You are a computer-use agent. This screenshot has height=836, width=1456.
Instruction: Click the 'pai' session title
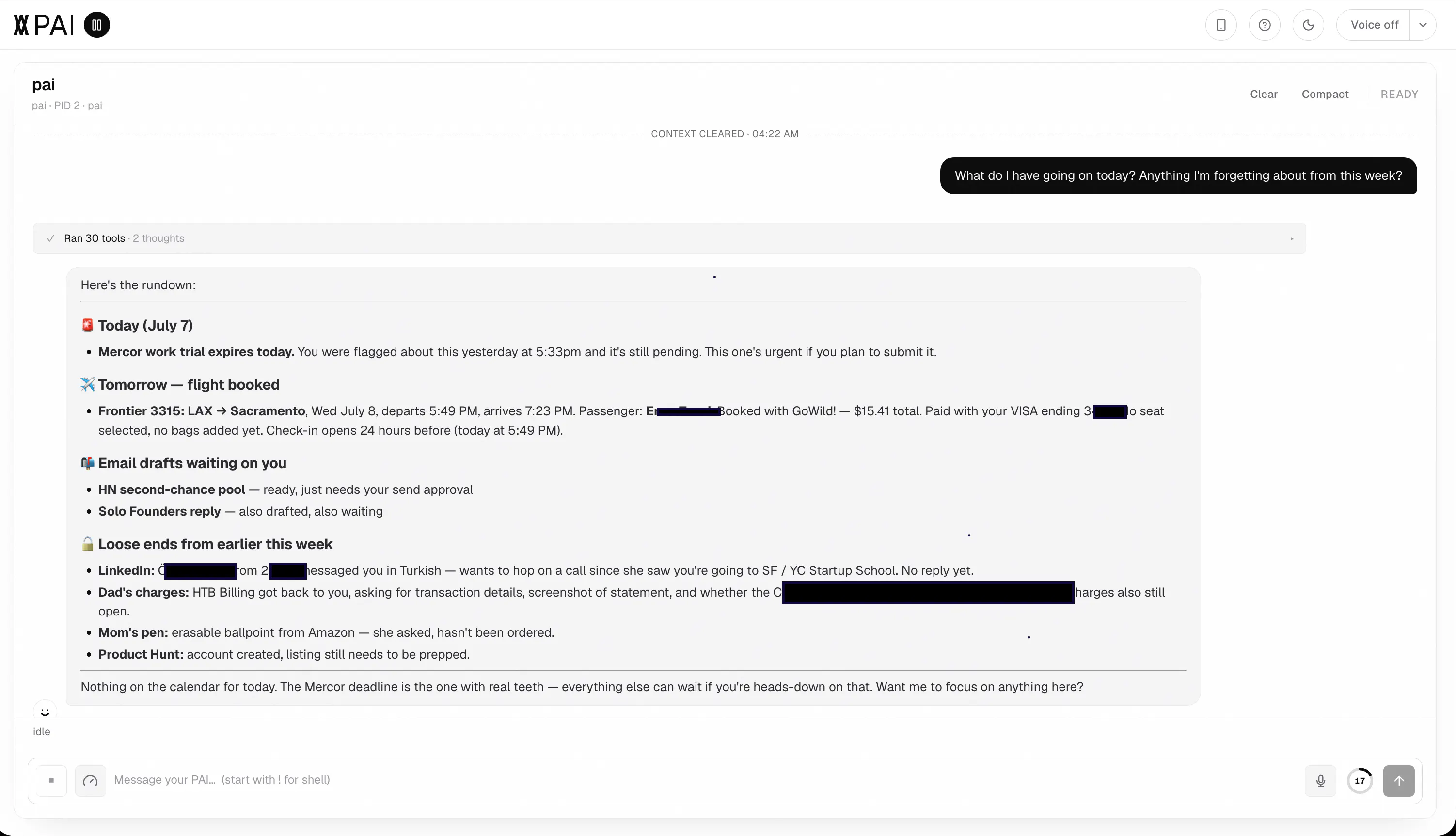click(x=43, y=84)
